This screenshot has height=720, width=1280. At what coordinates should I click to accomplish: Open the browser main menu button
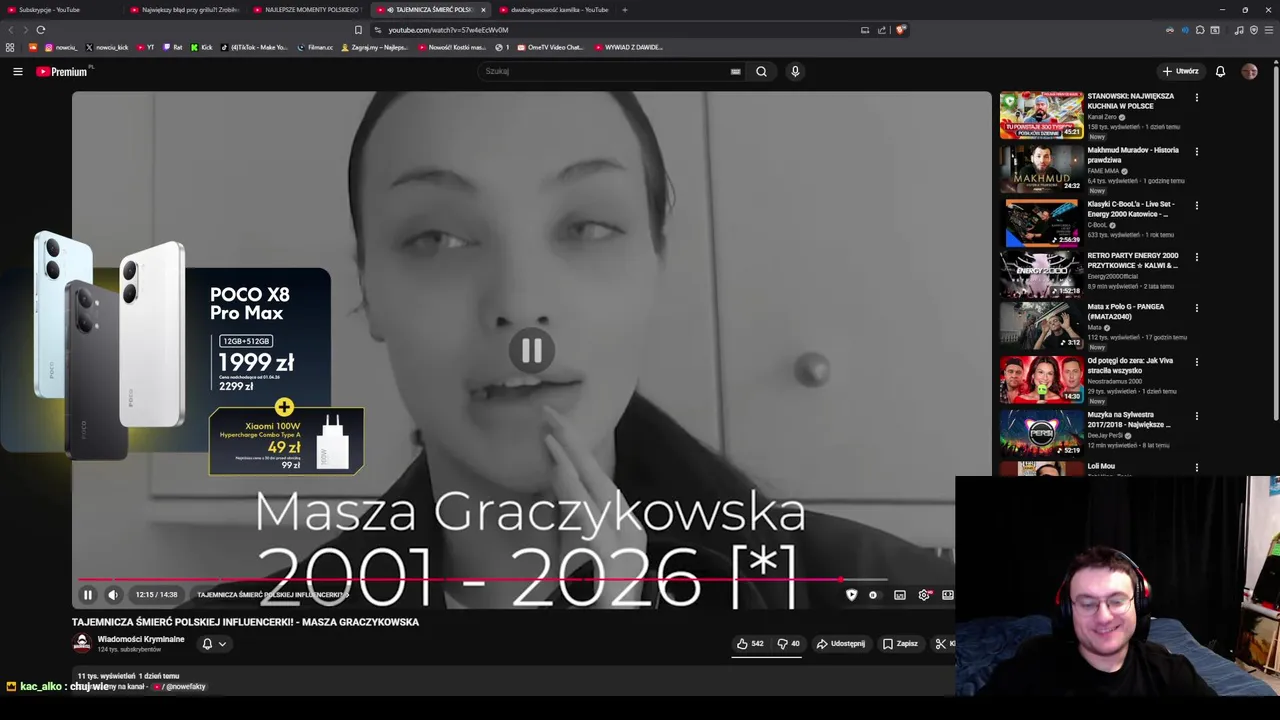click(x=1269, y=30)
